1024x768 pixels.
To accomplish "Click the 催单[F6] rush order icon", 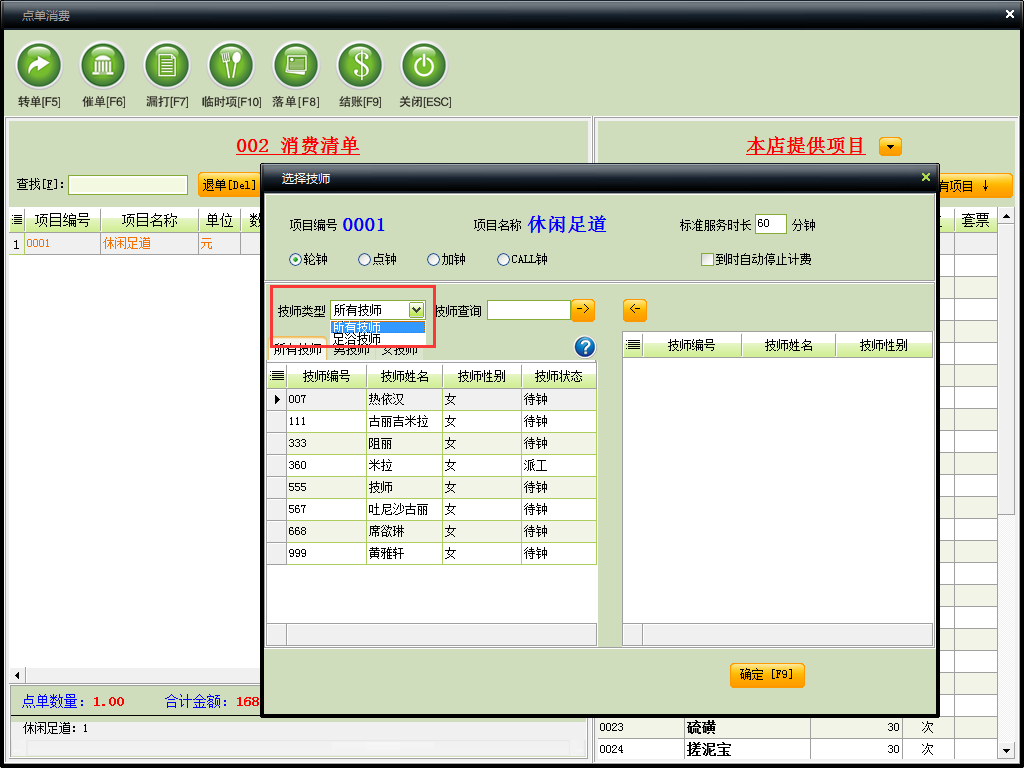I will 103,65.
